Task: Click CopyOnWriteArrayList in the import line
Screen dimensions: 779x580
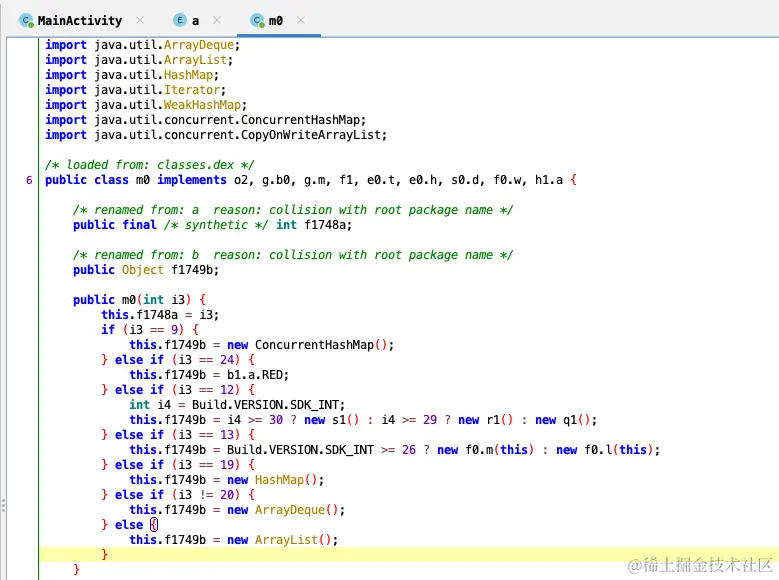Action: 311,135
